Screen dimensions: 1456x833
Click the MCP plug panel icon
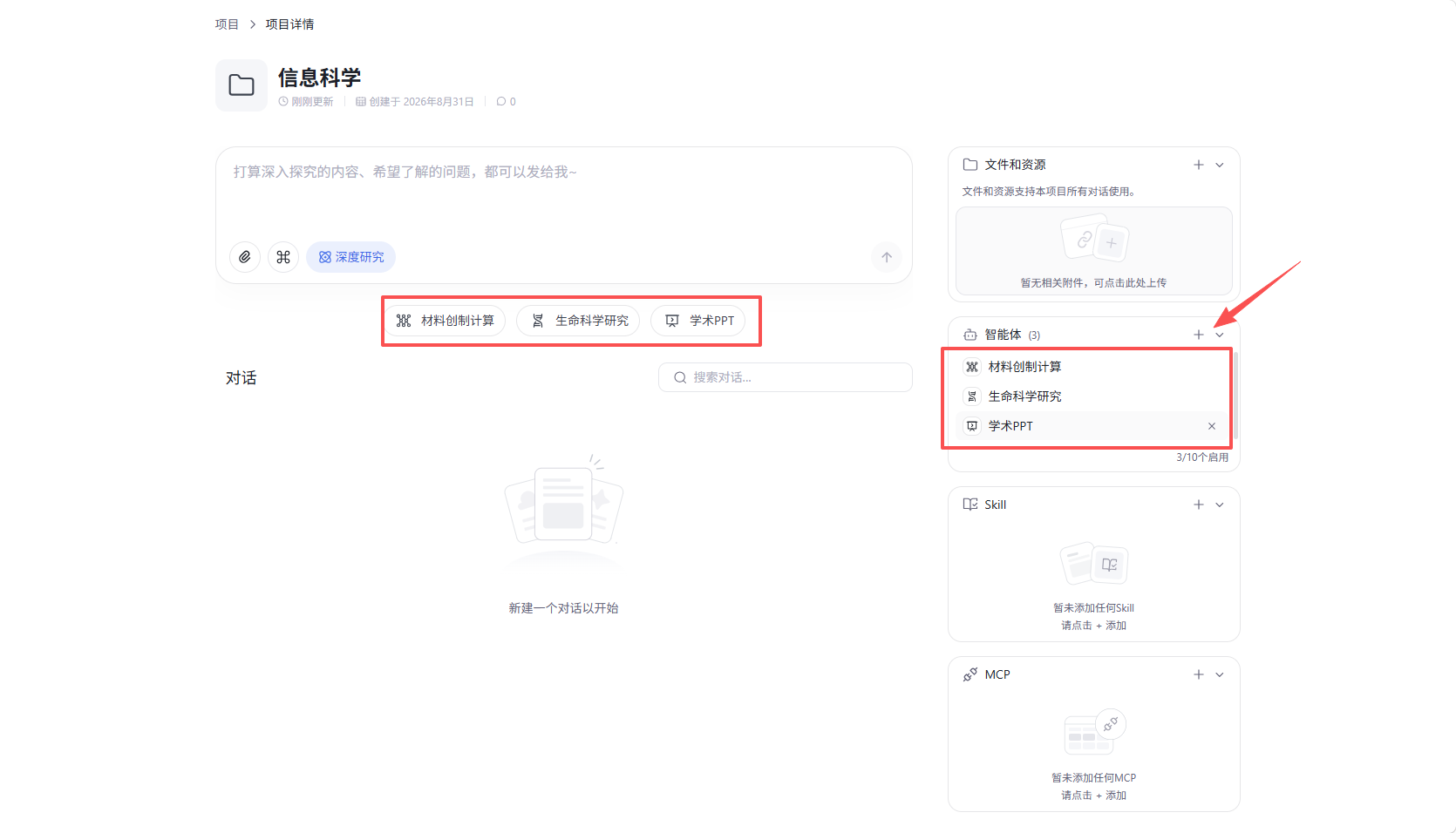(x=970, y=674)
